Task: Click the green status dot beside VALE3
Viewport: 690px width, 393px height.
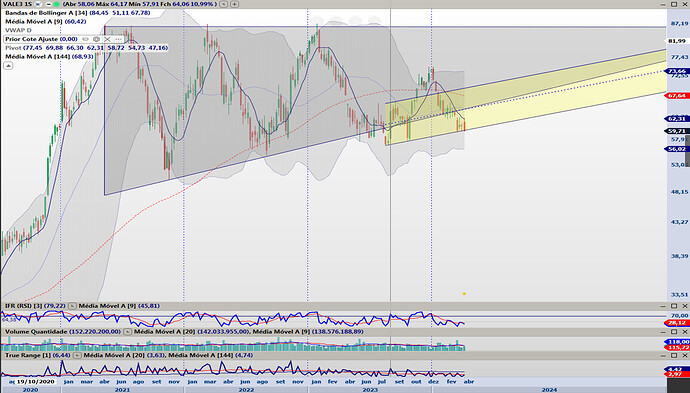Action: pyautogui.click(x=56, y=4)
